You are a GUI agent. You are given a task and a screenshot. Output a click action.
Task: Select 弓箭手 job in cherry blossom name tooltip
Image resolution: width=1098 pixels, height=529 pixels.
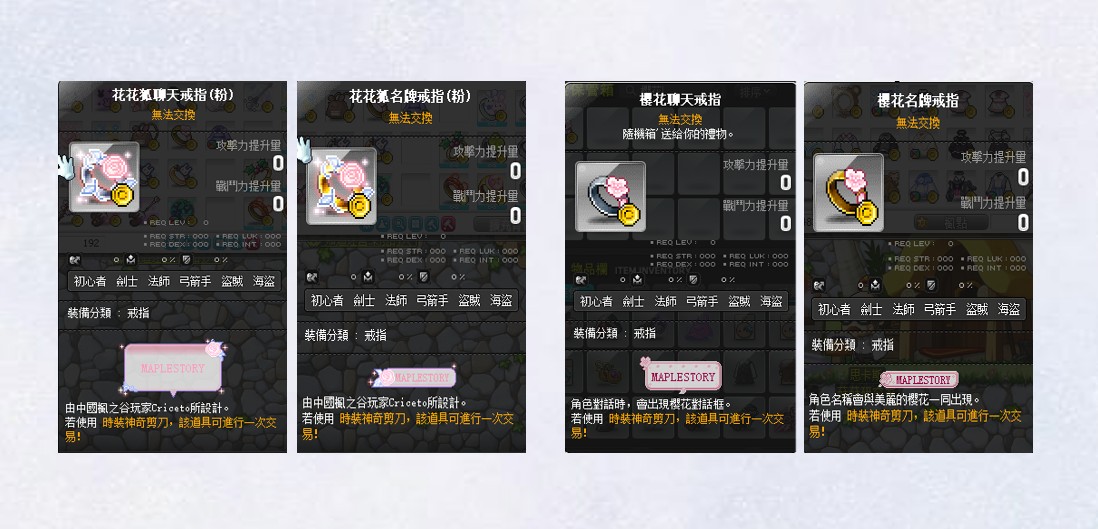coord(939,309)
